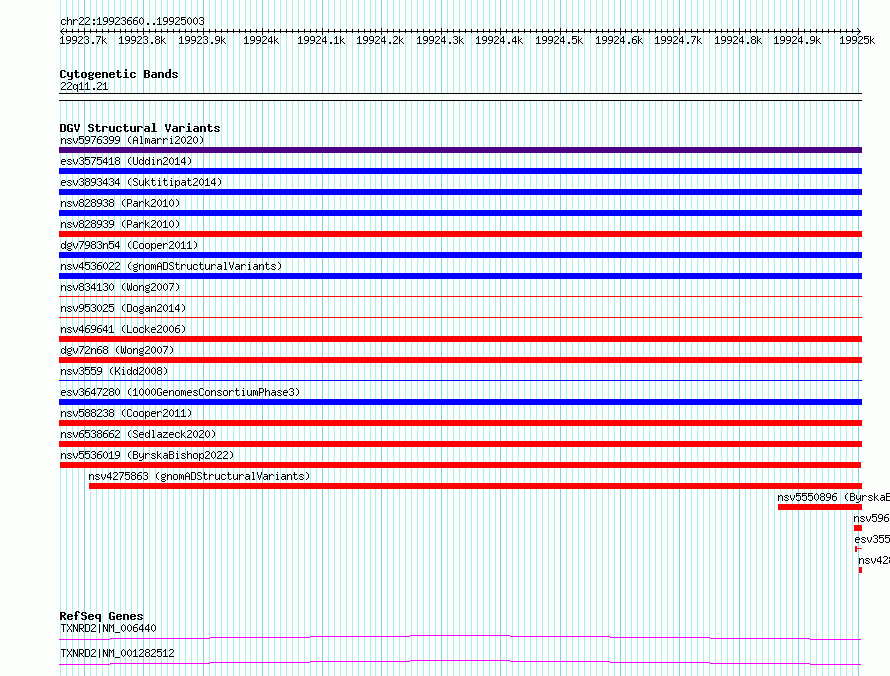The image size is (890, 676).
Task: Click the red nsv4275863 variant bar
Action: tap(476, 486)
